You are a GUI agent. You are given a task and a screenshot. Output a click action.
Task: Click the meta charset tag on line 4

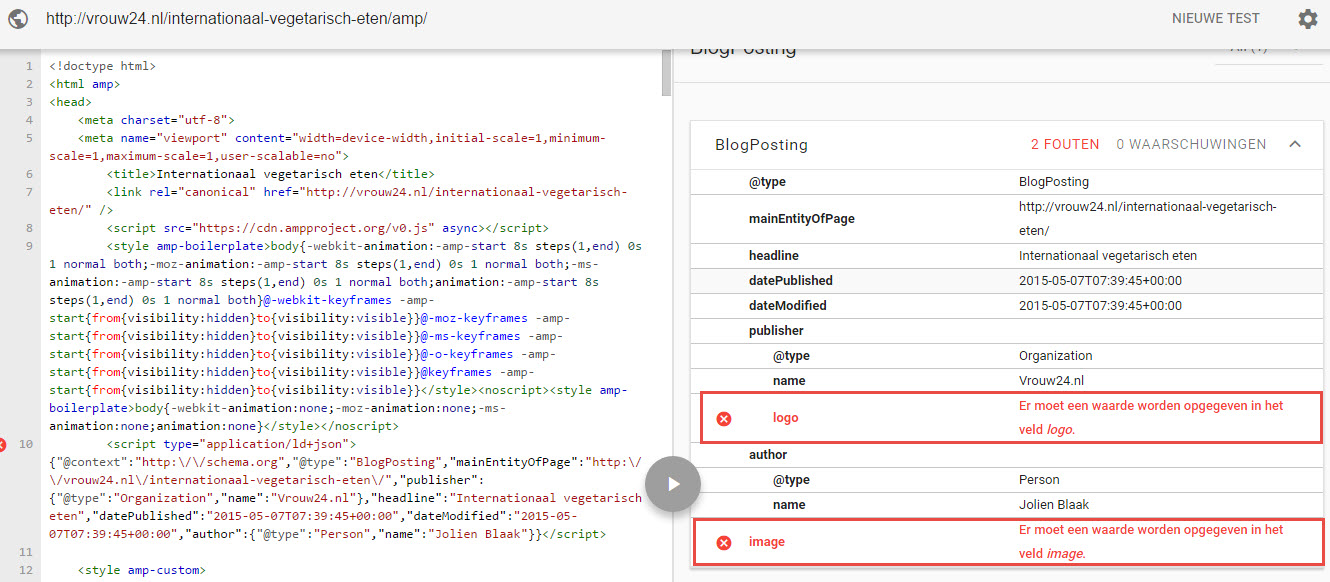pyautogui.click(x=156, y=120)
